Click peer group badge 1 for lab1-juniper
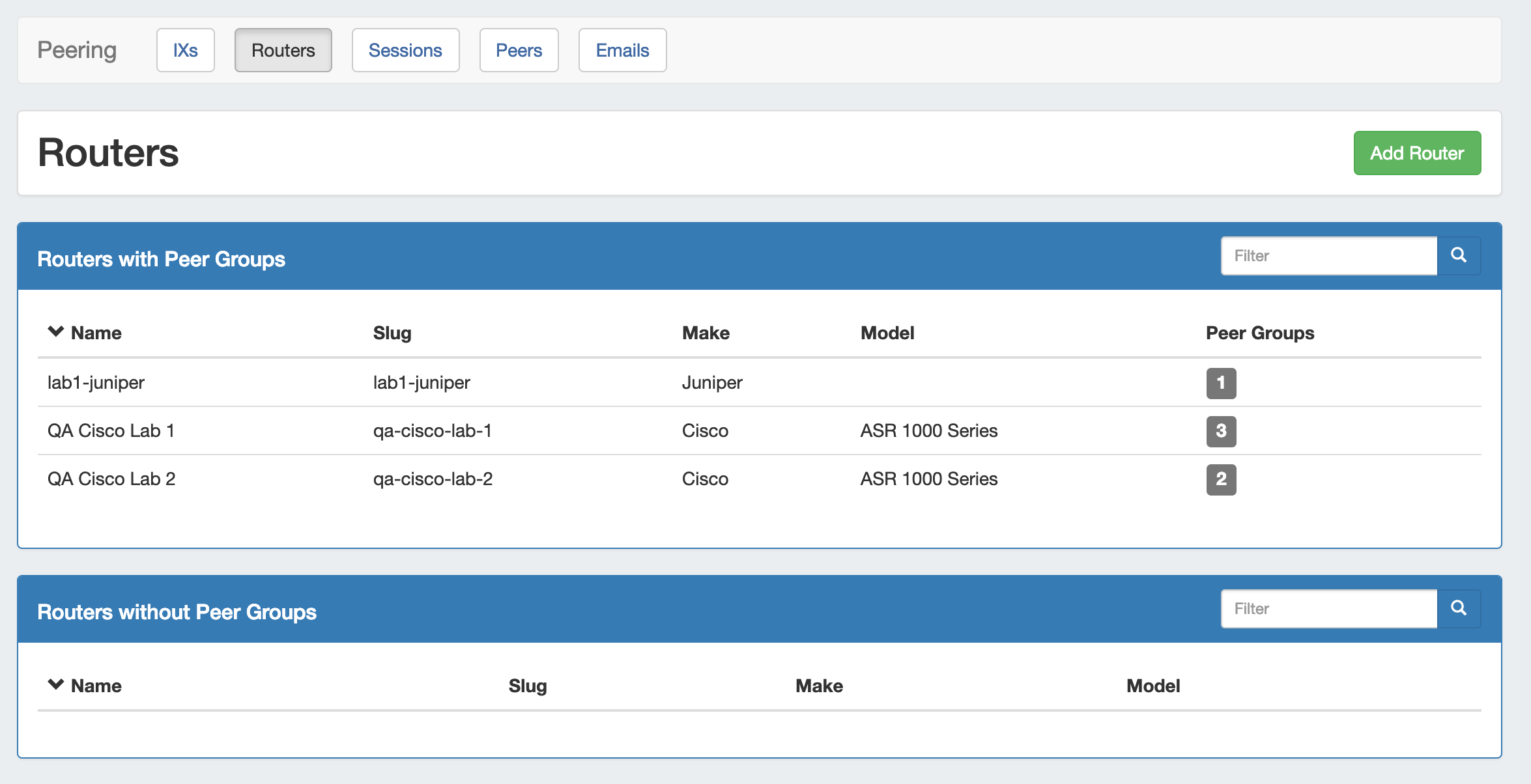This screenshot has height=784, width=1531. [1220, 383]
